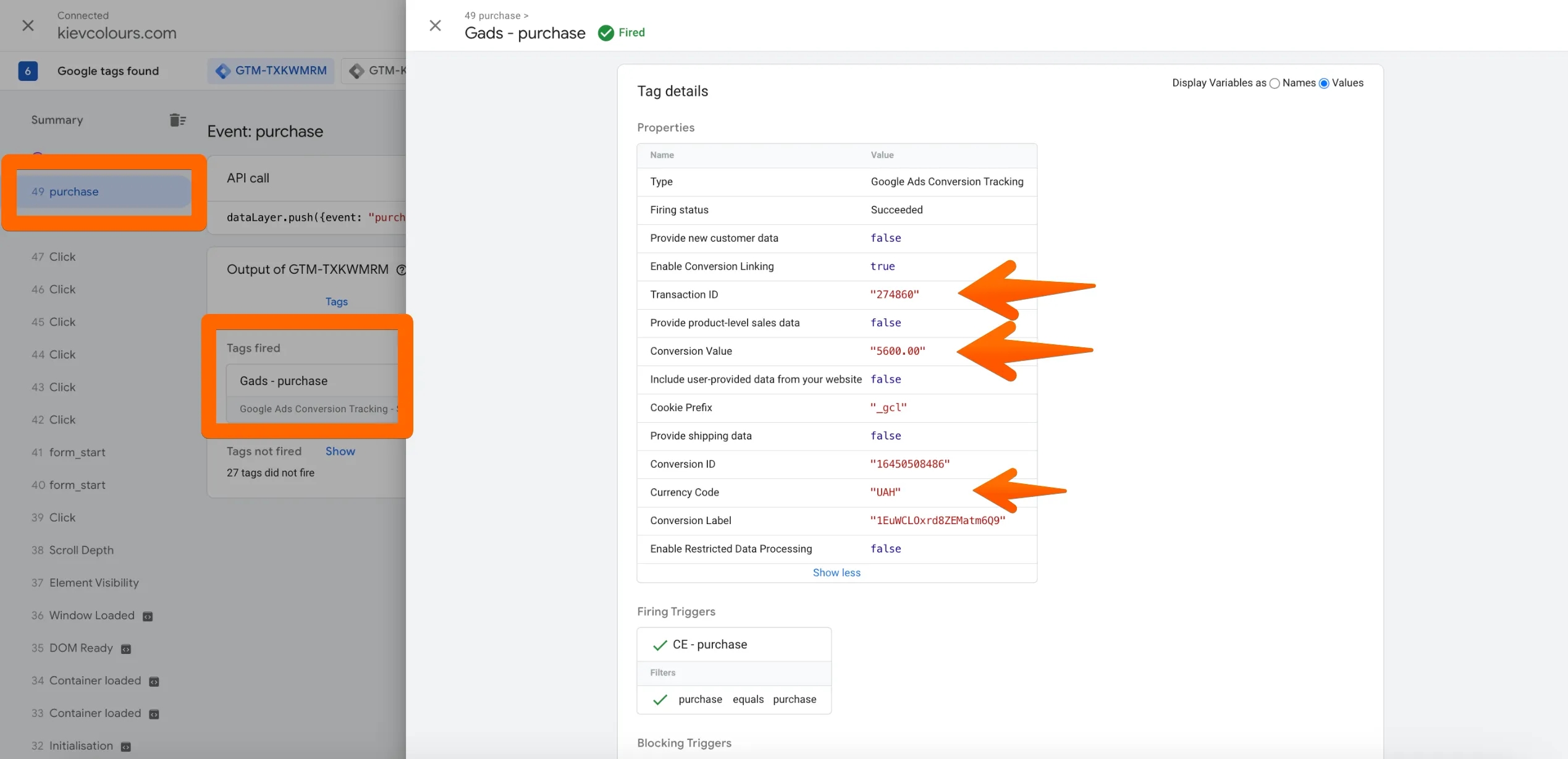This screenshot has height=759, width=1568.
Task: Select the 42 Click event
Action: (54, 420)
